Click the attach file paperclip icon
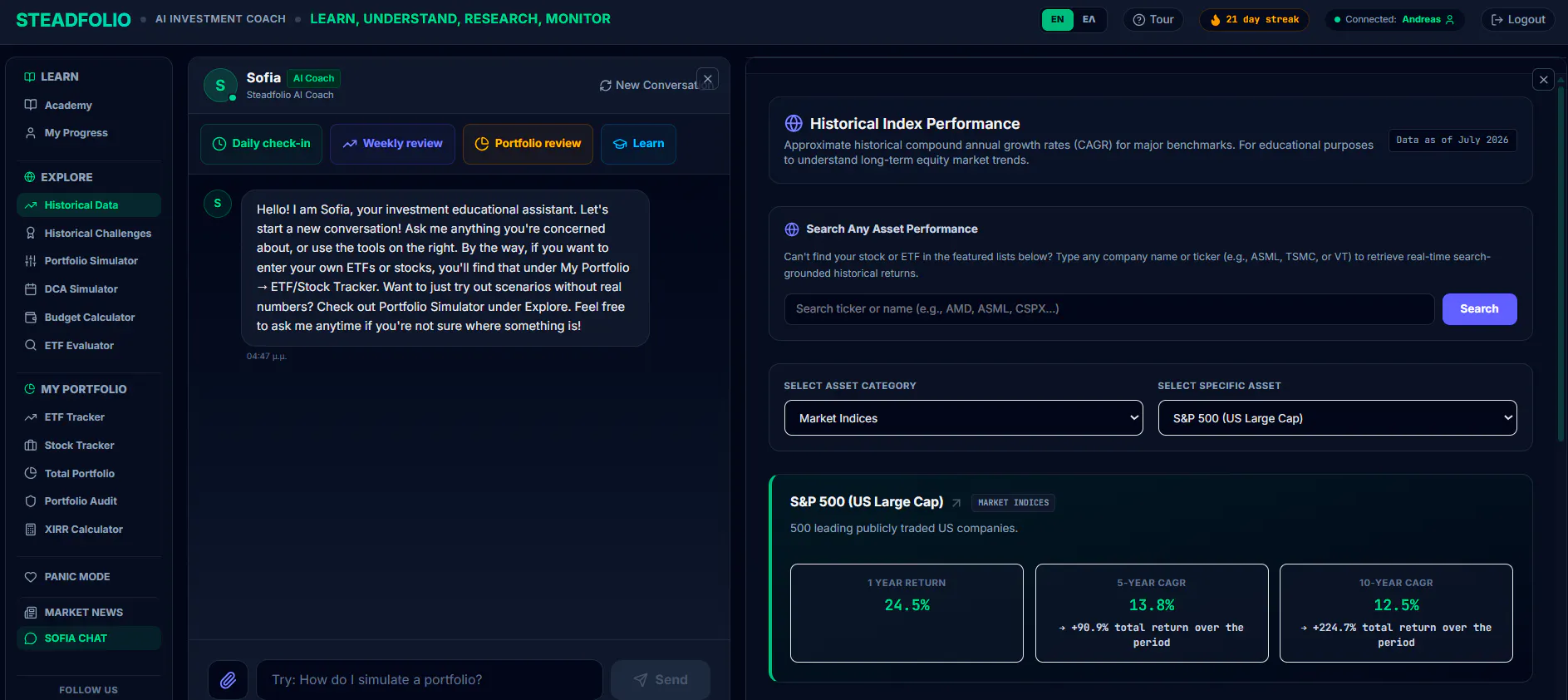 click(x=228, y=680)
